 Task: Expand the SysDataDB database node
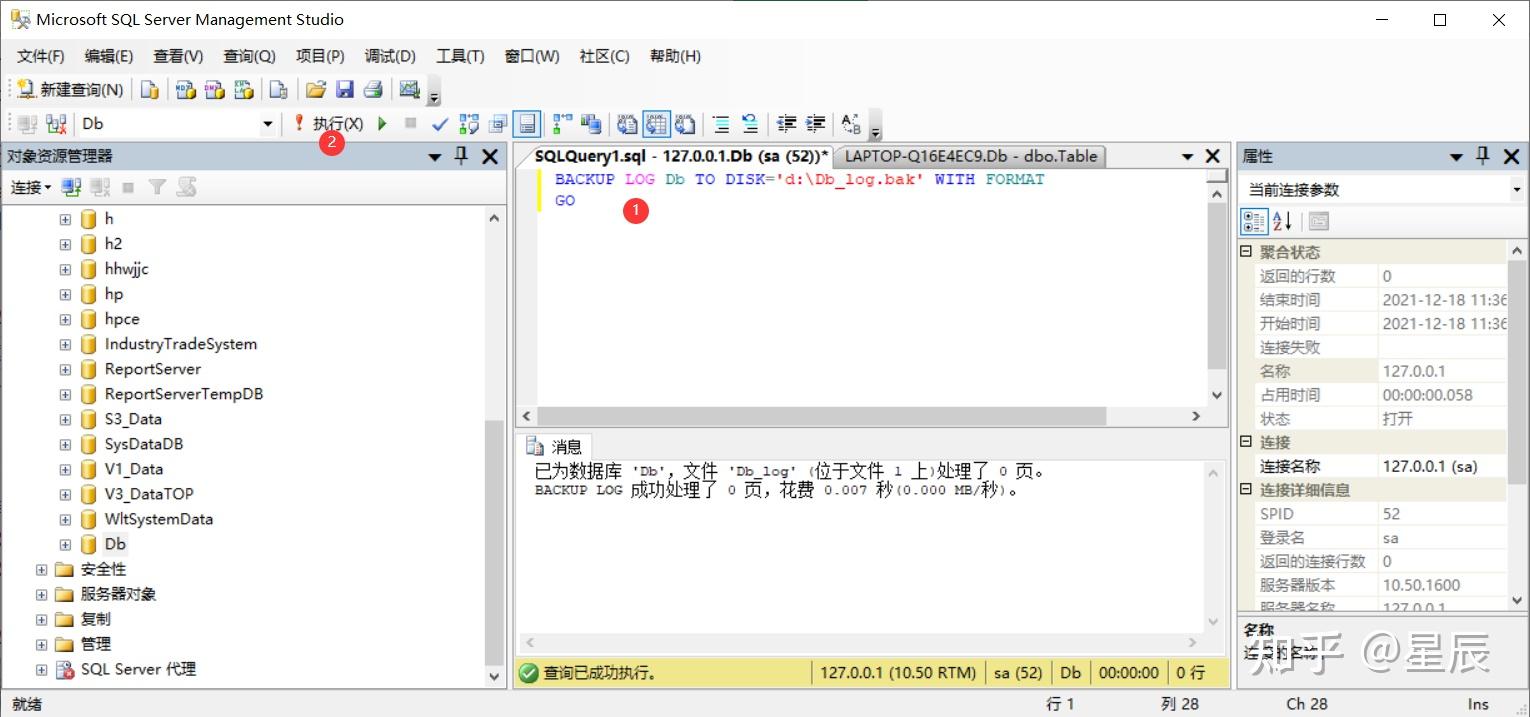[x=62, y=443]
